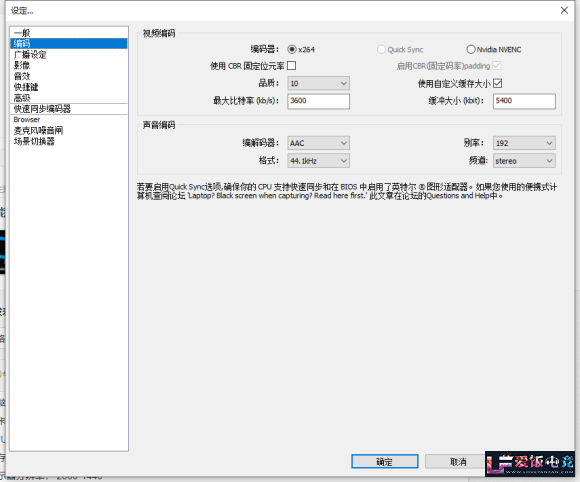Viewport: 580px width, 482px height.
Task: Click the 取消 button
Action: click(458, 461)
